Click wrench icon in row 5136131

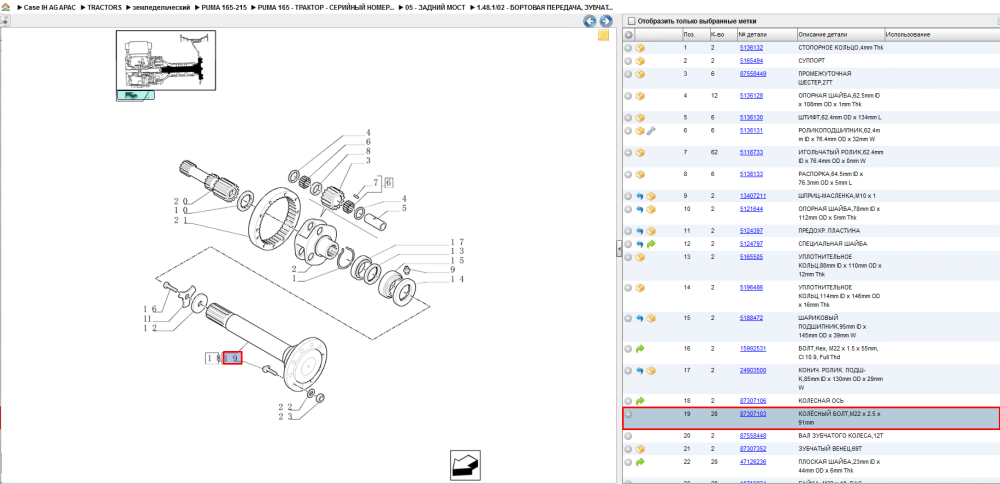[x=651, y=131]
